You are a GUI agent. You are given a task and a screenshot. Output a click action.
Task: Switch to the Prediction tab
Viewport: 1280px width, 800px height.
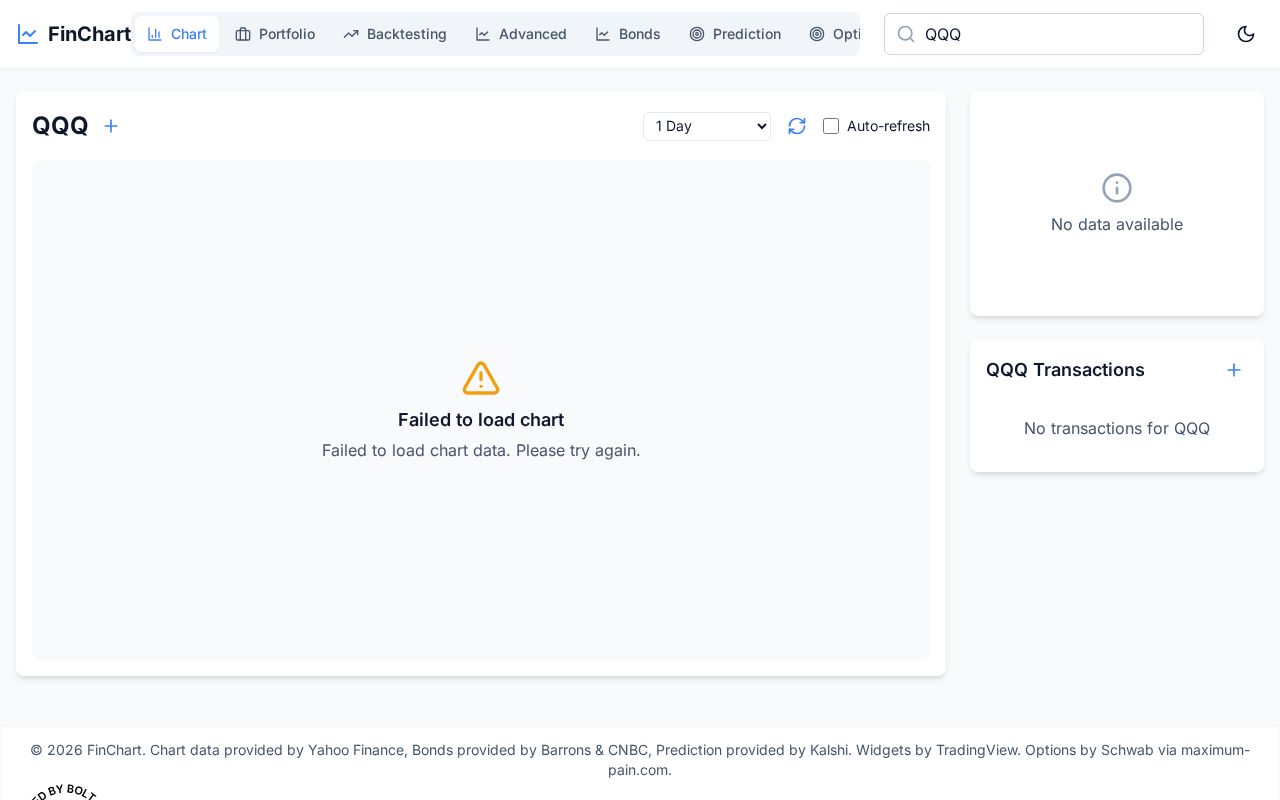click(x=735, y=34)
